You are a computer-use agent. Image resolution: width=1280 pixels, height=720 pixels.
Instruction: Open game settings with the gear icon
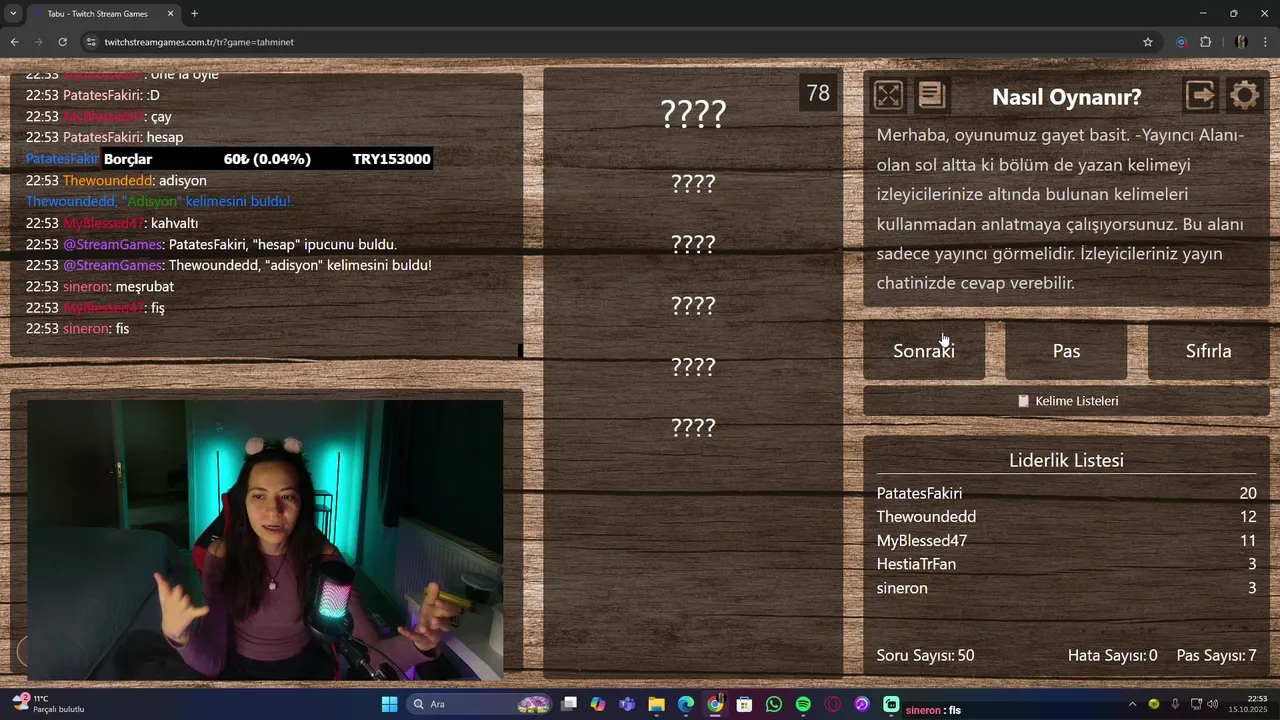tap(1245, 96)
